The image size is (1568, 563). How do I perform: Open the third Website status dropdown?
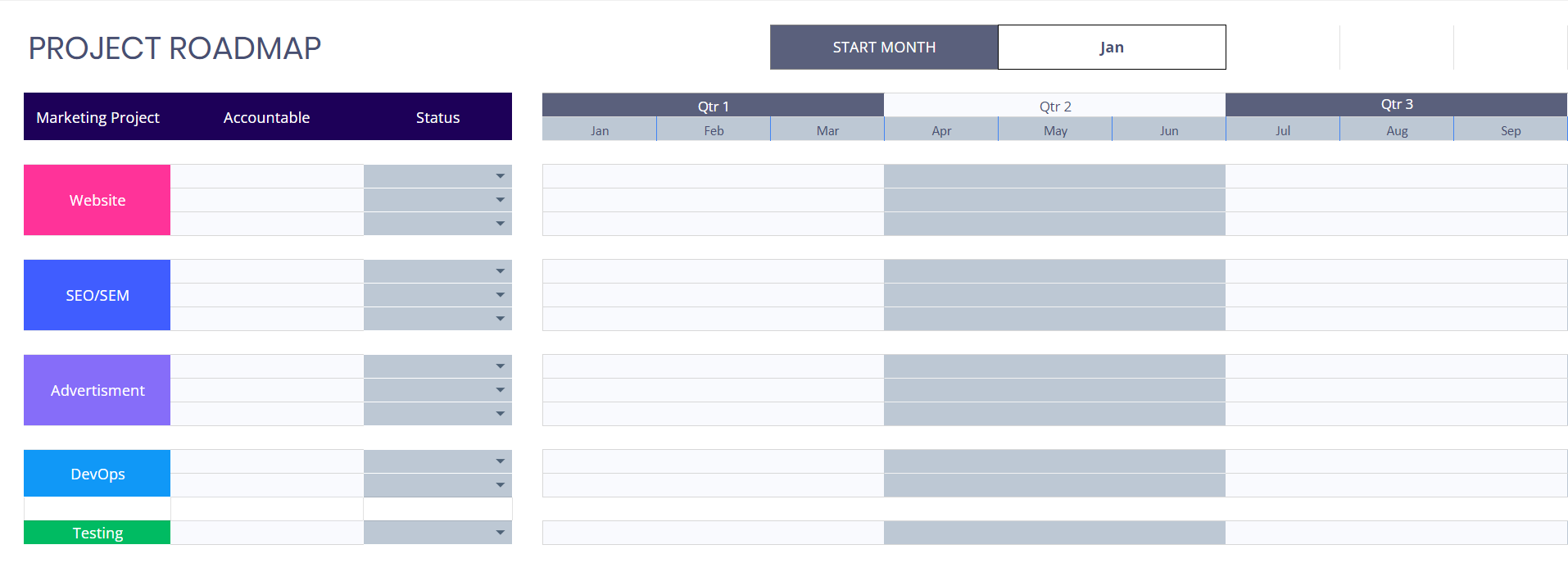coord(500,223)
